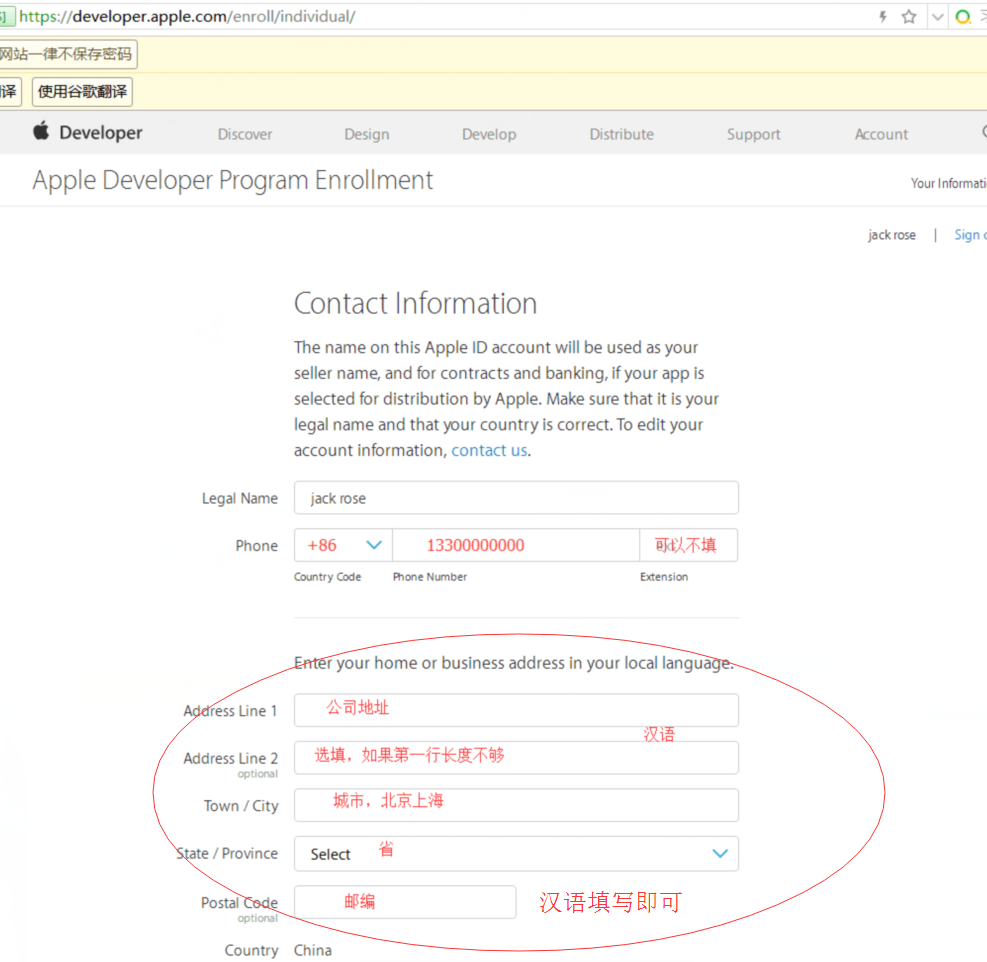The height and width of the screenshot is (962, 987).
Task: Open the Design menu
Action: (x=366, y=134)
